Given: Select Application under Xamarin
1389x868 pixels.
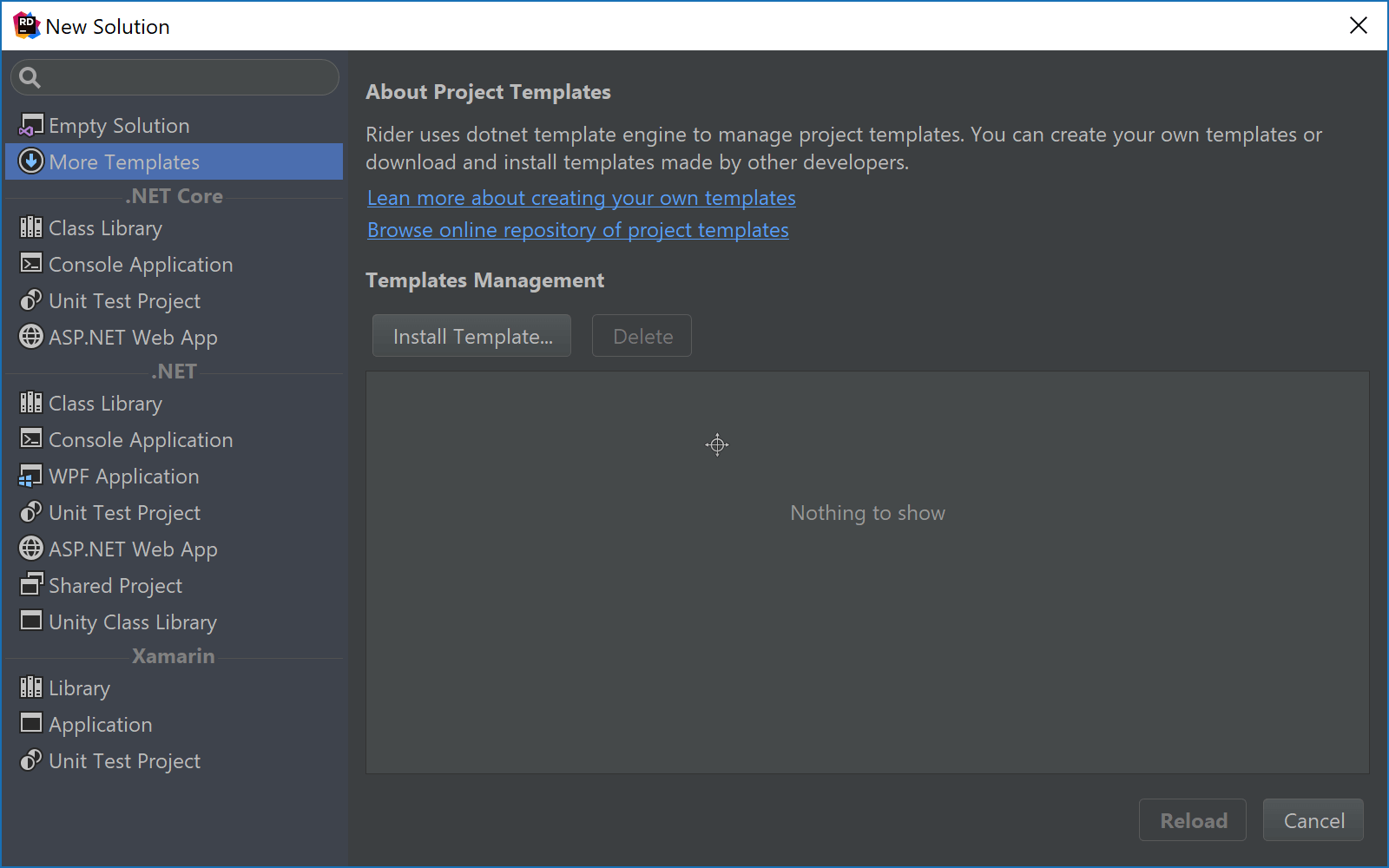Looking at the screenshot, I should 174,724.
